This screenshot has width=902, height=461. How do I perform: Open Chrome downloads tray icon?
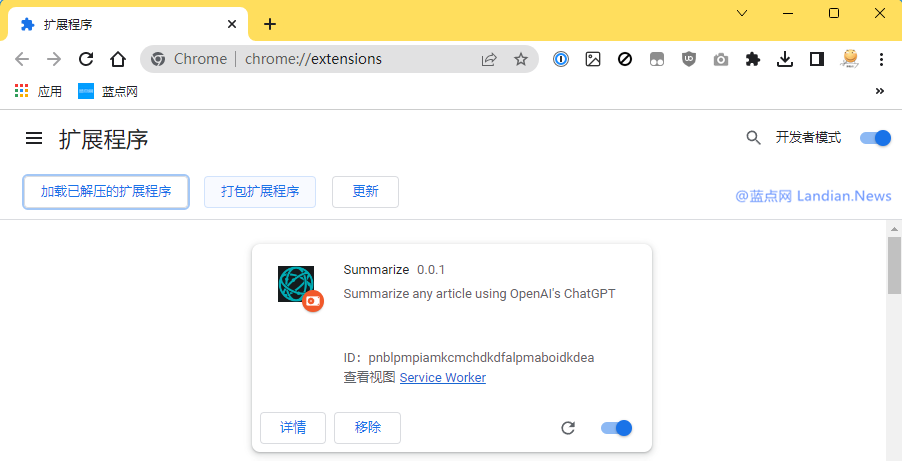click(x=785, y=59)
